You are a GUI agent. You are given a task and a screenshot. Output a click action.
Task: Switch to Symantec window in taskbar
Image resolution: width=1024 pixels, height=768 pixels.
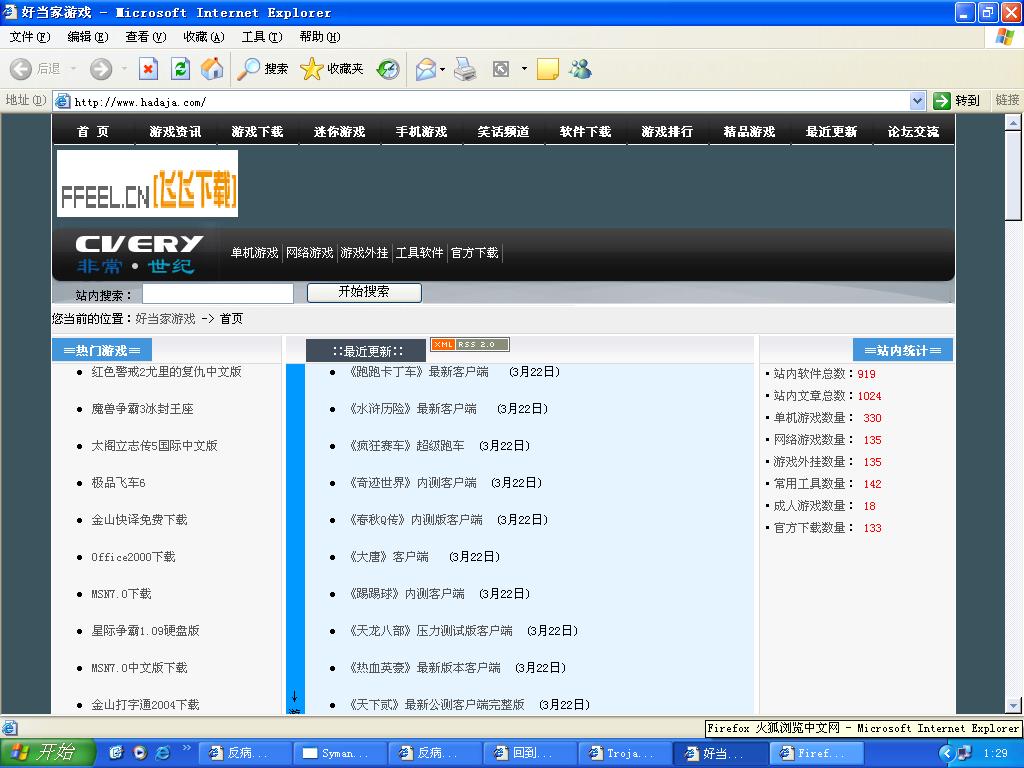(338, 754)
